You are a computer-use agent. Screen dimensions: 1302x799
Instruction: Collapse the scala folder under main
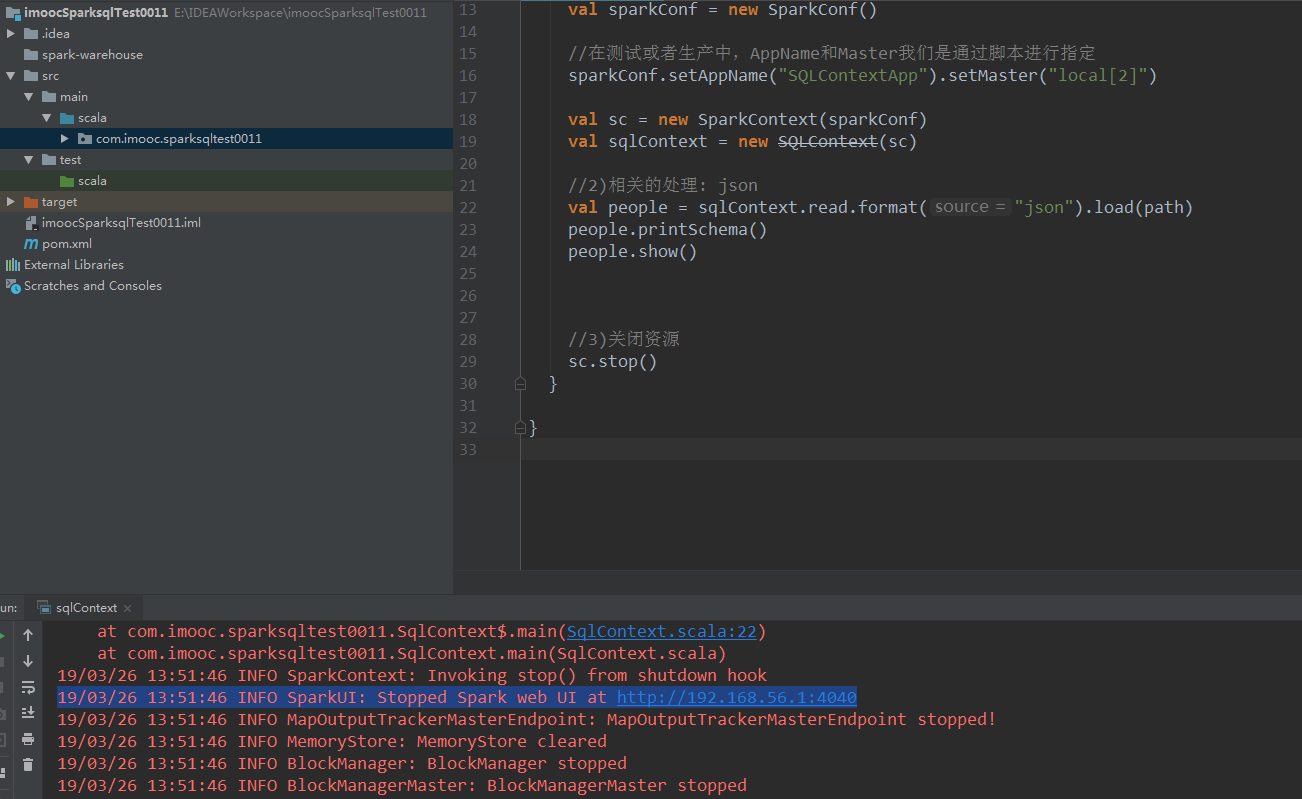click(x=48, y=118)
